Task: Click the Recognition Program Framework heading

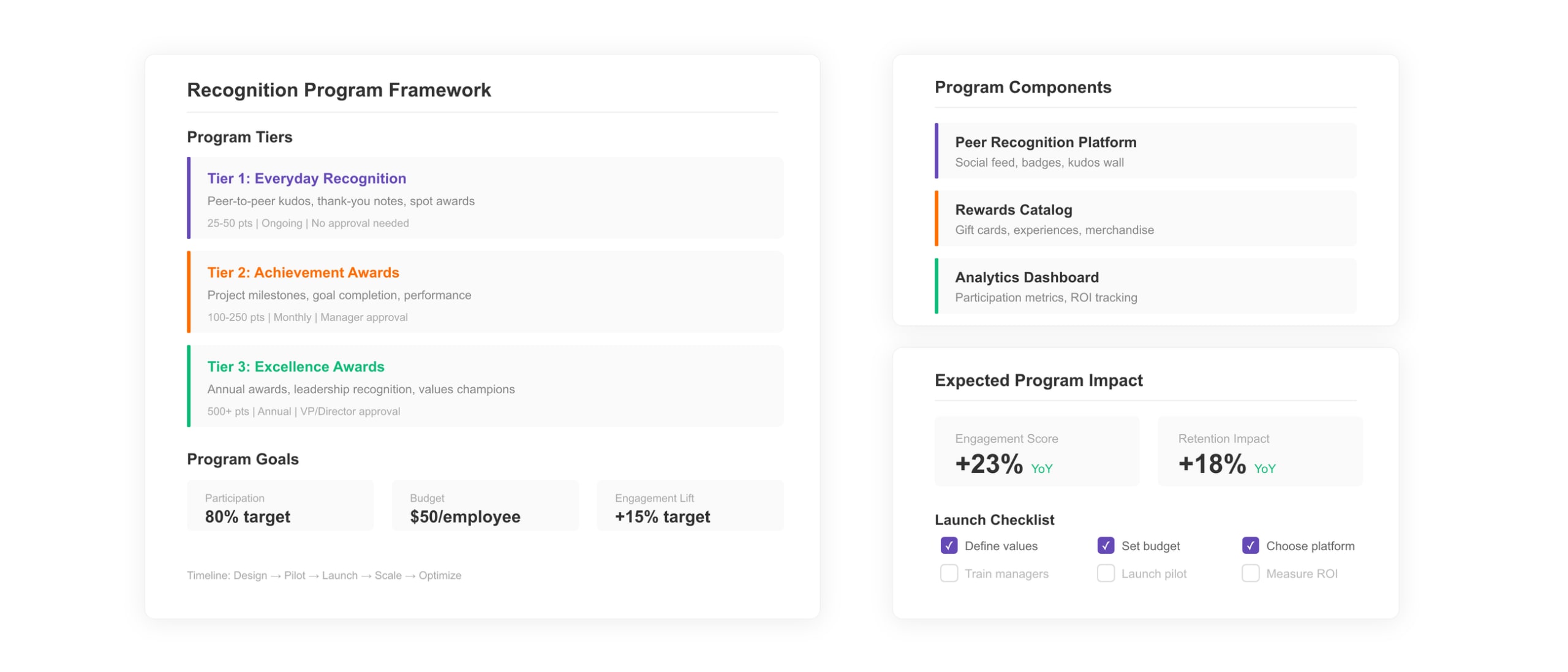Action: [339, 89]
